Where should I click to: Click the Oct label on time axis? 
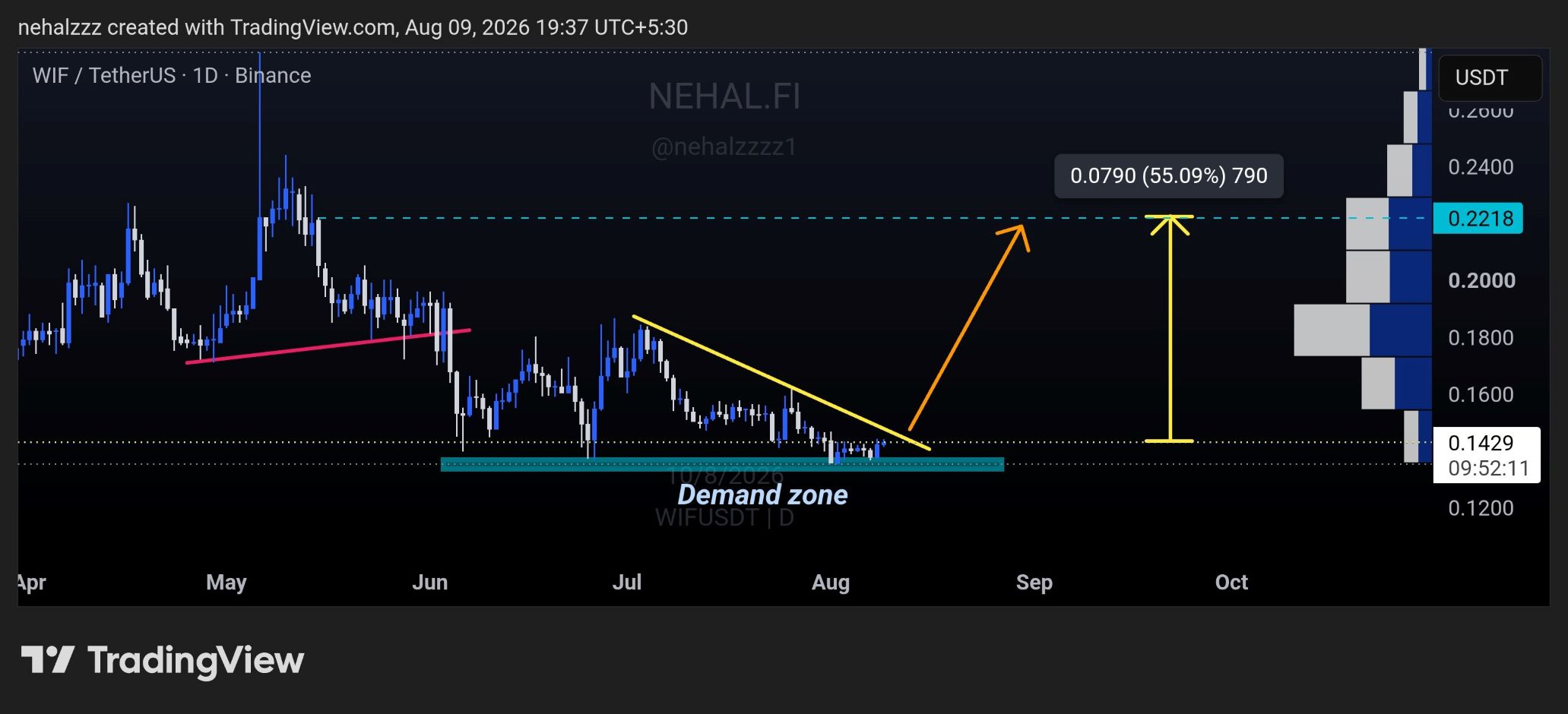pos(1231,583)
